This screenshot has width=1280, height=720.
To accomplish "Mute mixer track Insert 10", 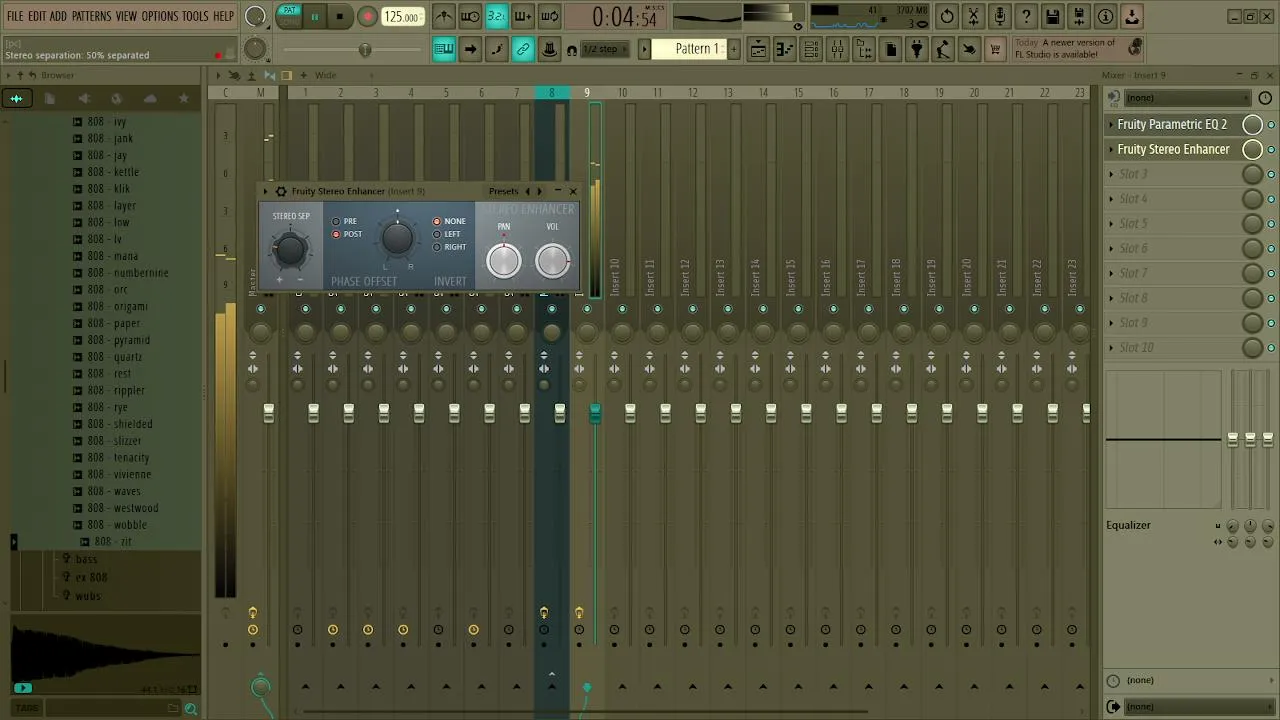I will (x=622, y=309).
